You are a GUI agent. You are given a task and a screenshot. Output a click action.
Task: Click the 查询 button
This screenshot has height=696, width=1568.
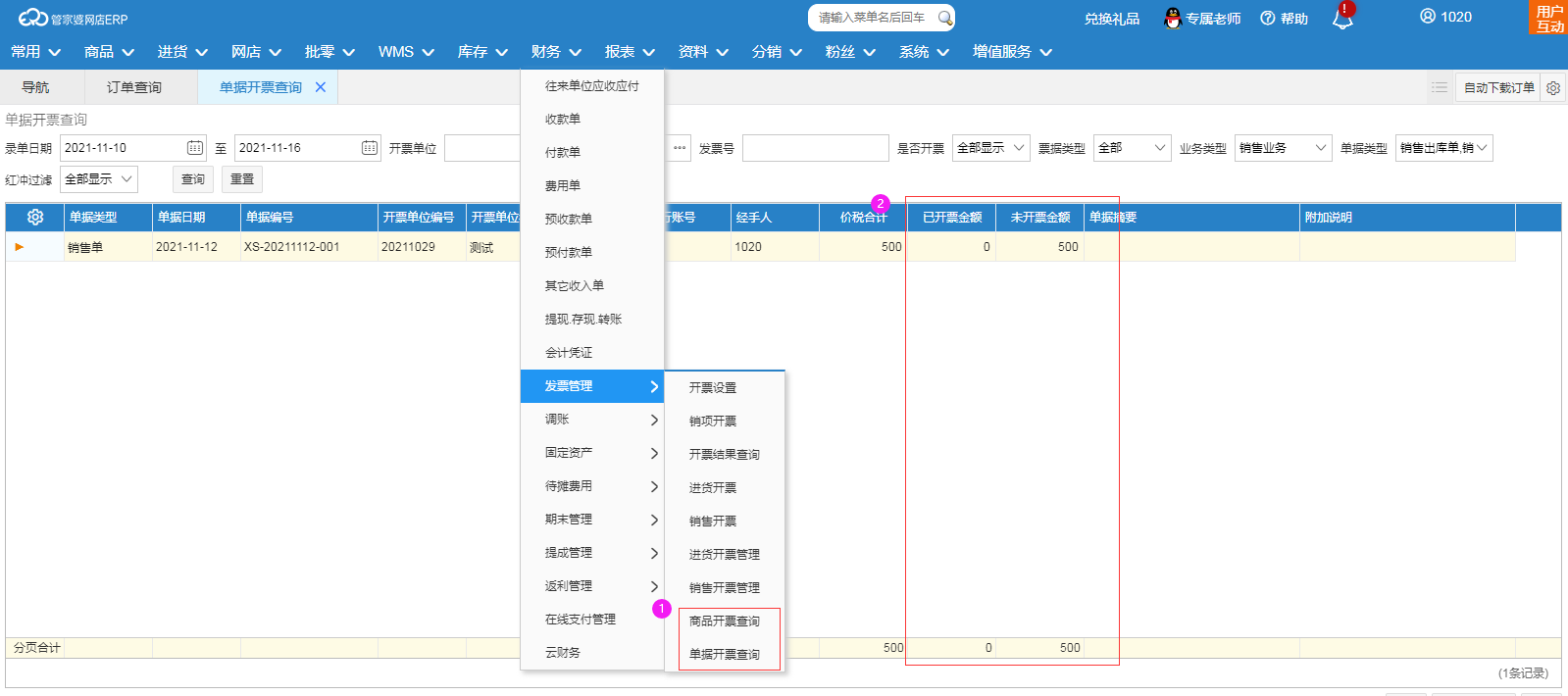[x=193, y=179]
